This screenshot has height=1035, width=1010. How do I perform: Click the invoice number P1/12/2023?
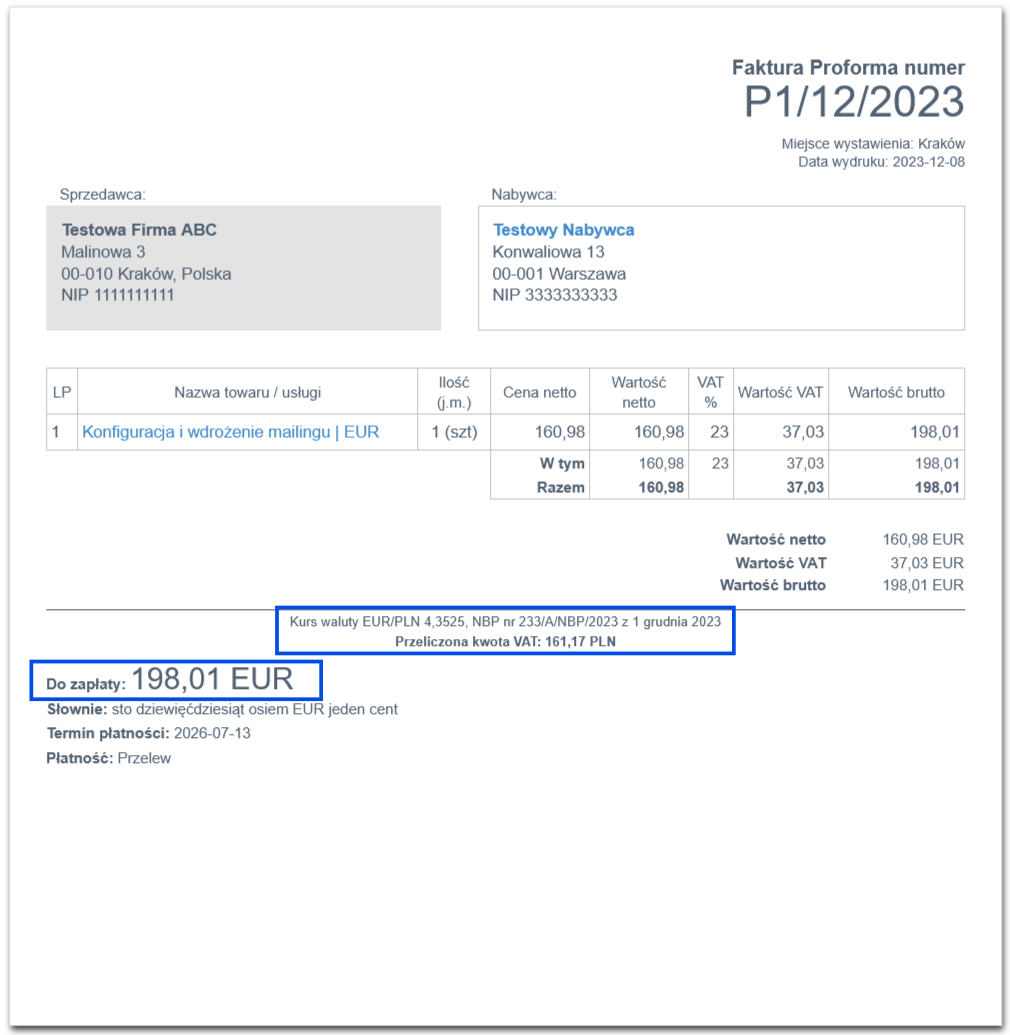click(x=854, y=102)
